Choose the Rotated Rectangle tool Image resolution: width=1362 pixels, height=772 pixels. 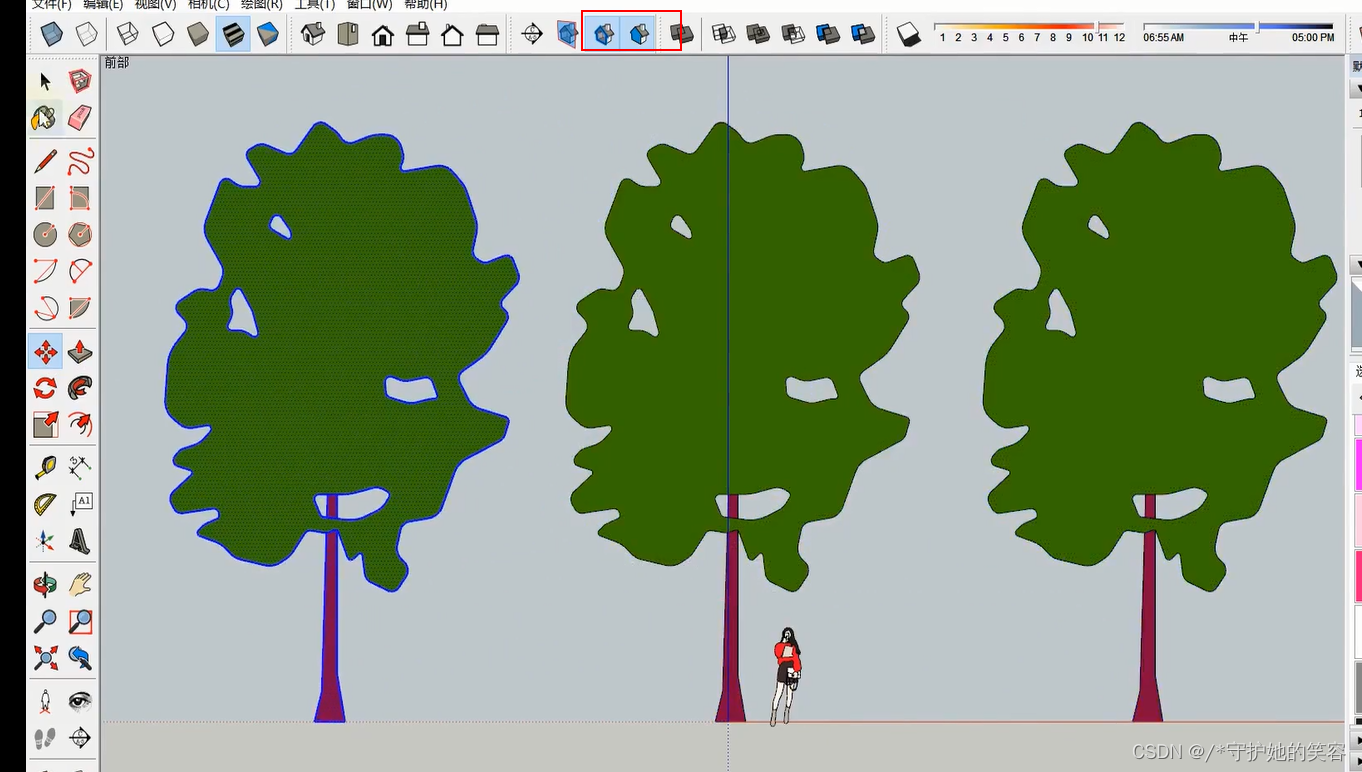[x=80, y=198]
